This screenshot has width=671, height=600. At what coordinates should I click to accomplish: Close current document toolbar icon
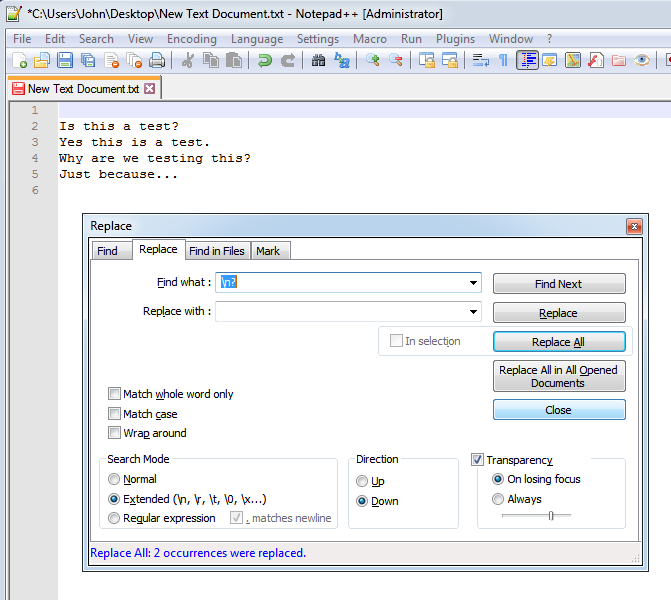point(112,60)
